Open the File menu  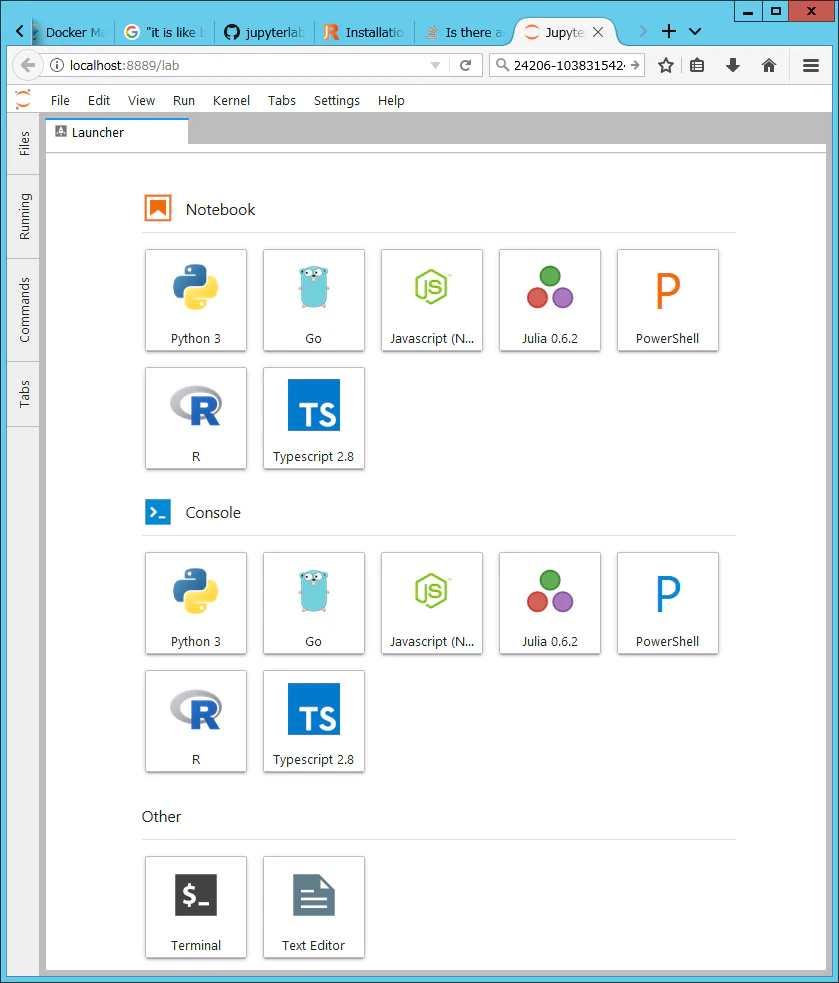tap(60, 100)
